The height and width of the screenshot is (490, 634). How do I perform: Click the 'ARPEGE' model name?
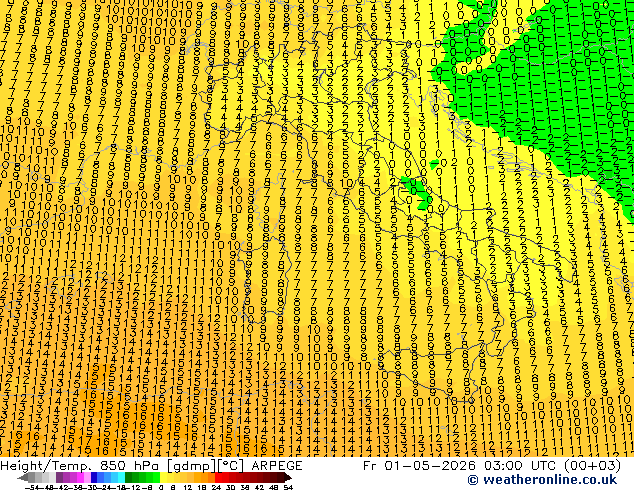277,466
